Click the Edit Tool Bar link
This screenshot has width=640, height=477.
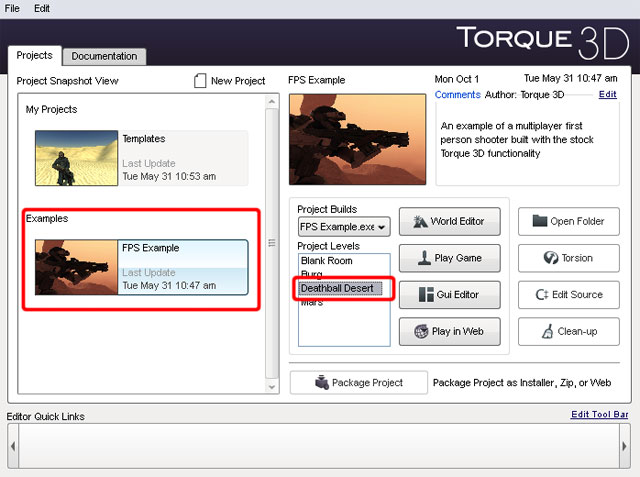(600, 415)
